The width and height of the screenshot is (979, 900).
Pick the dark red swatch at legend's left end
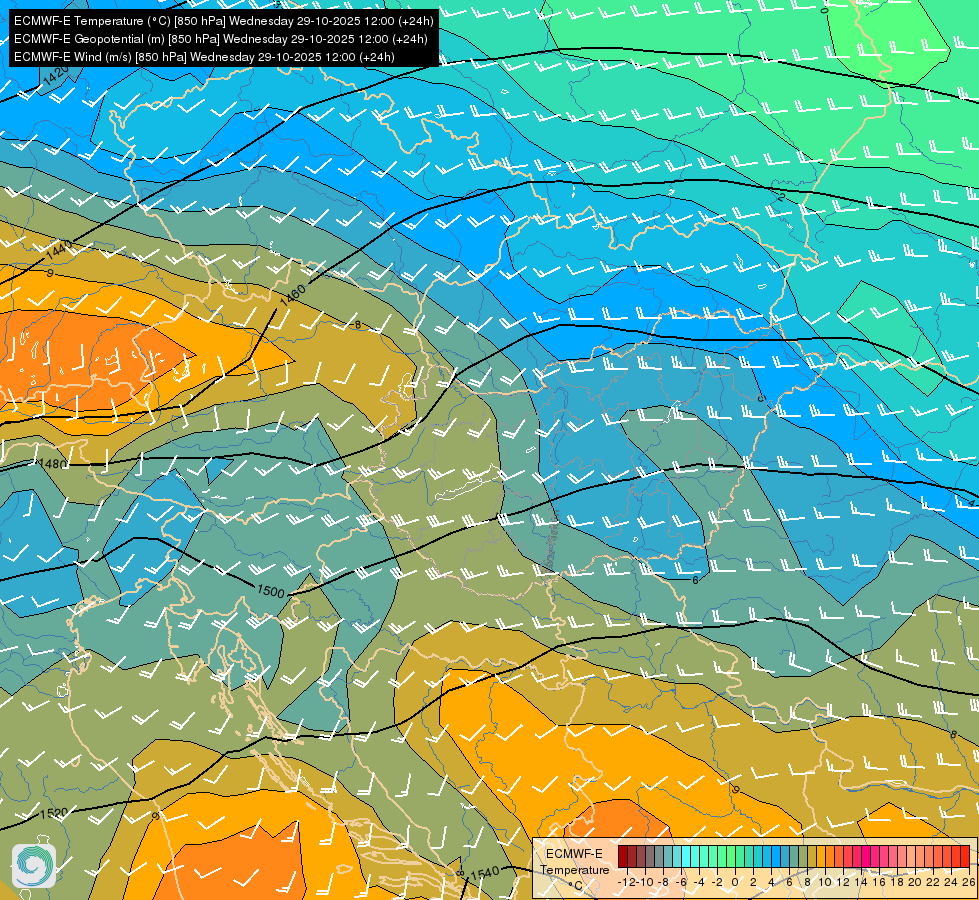tap(623, 856)
